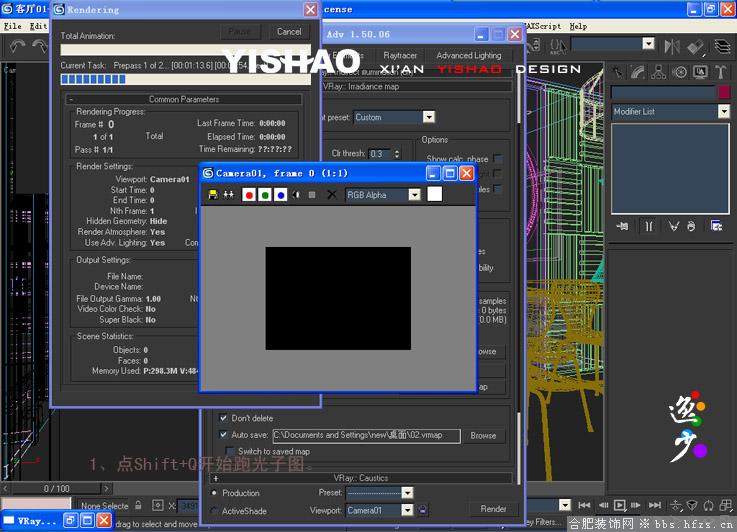Show alpha channel in render frame window
737x532 pixels.
(296, 195)
